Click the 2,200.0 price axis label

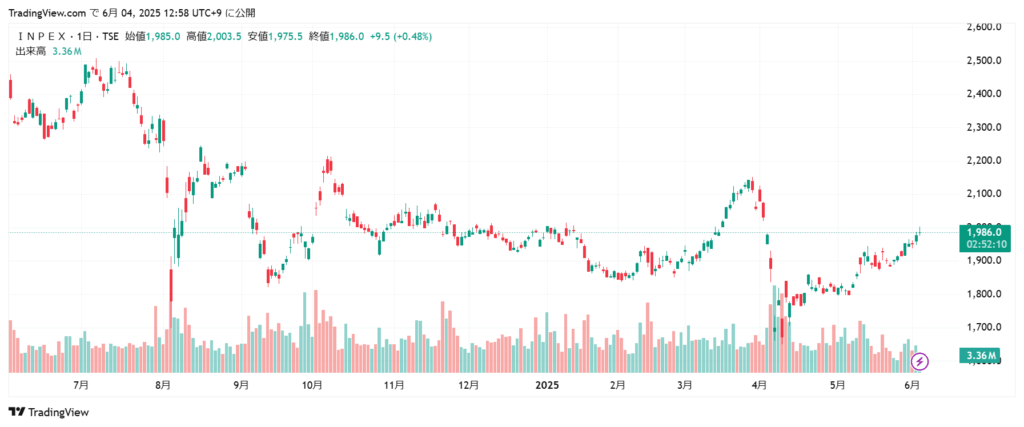[984, 161]
